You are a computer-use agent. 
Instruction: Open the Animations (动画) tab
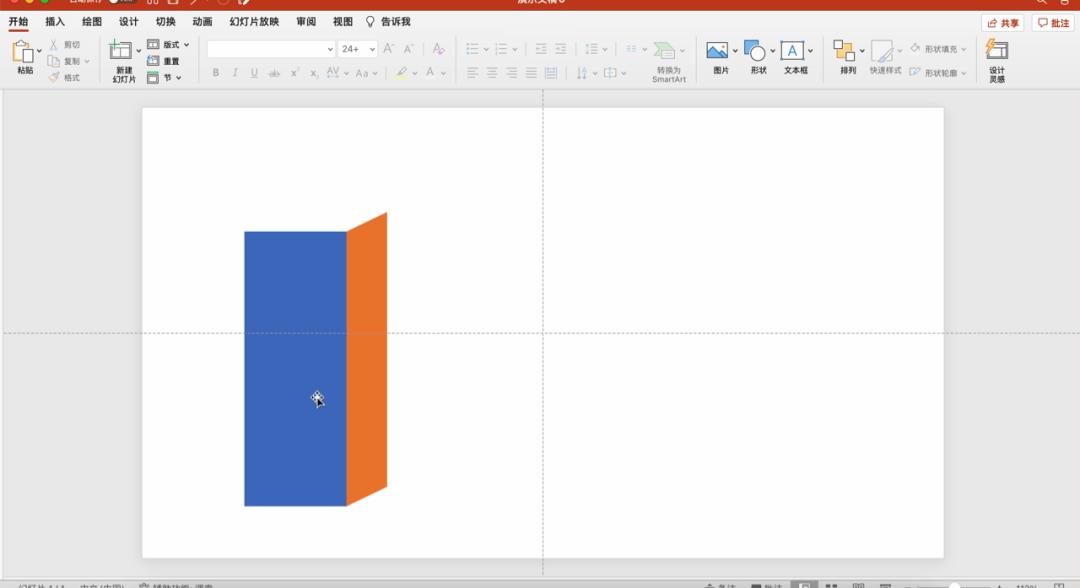(x=202, y=21)
